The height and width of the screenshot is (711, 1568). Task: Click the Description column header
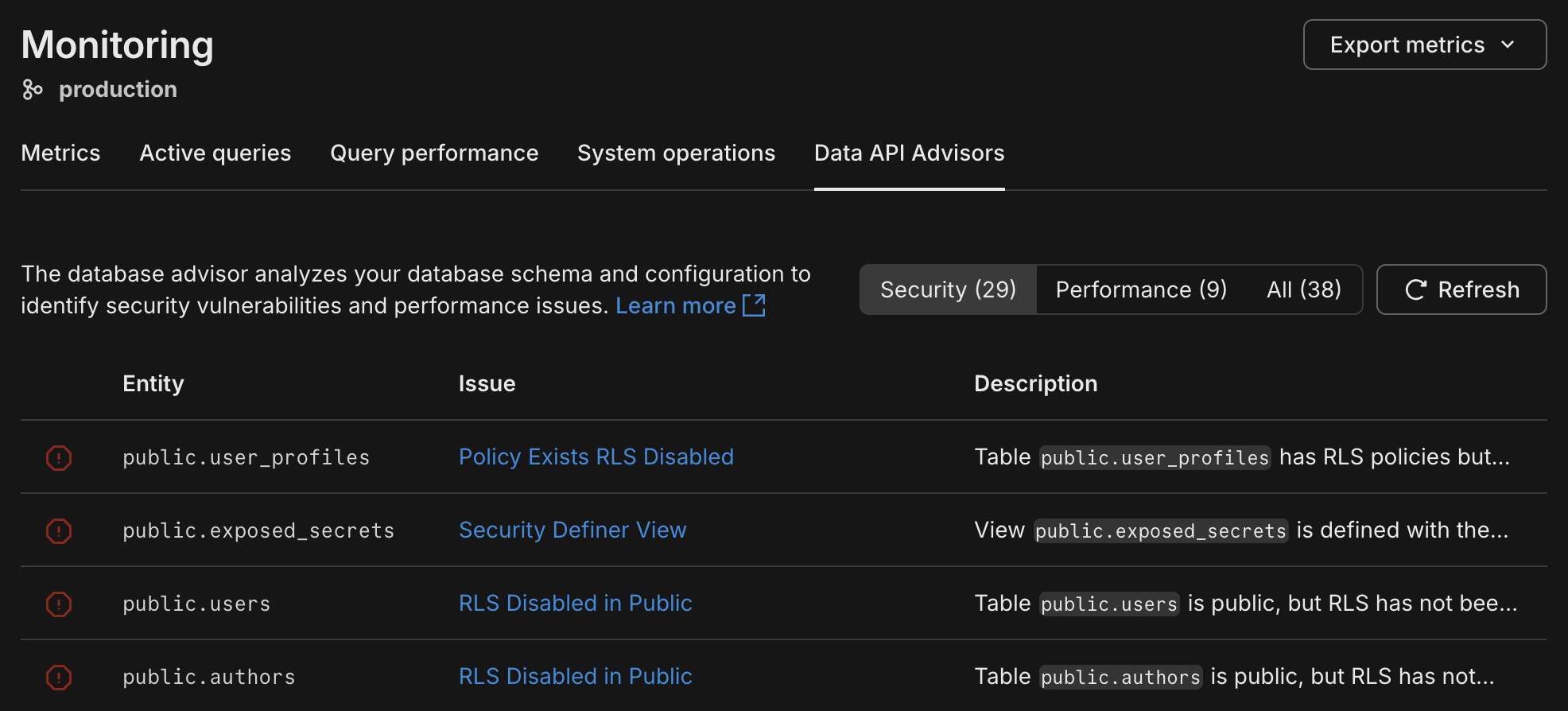1036,383
